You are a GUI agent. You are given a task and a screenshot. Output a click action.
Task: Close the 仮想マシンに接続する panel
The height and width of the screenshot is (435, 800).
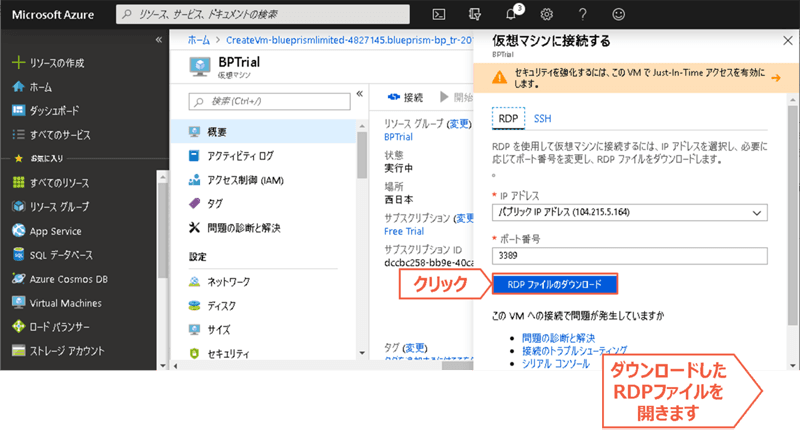click(788, 41)
